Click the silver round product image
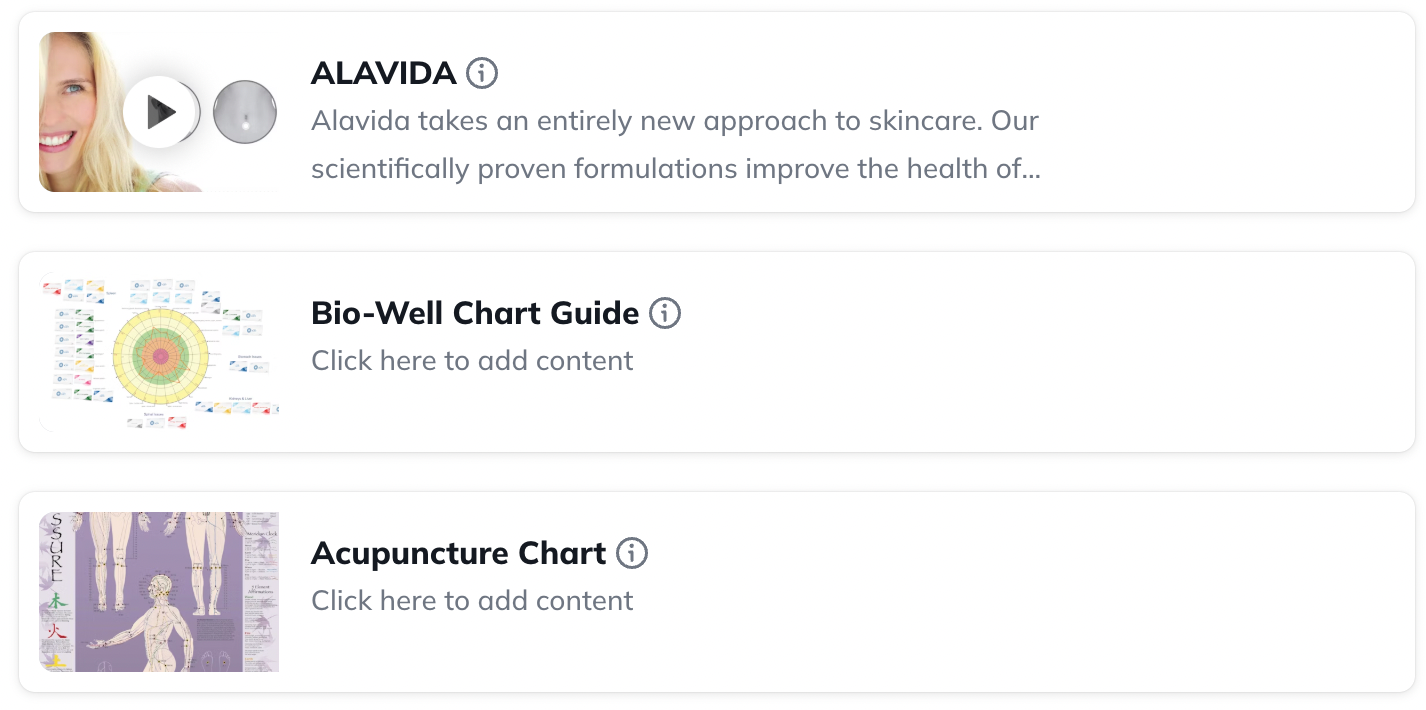Screen dimensions: 1426x710 (245, 111)
